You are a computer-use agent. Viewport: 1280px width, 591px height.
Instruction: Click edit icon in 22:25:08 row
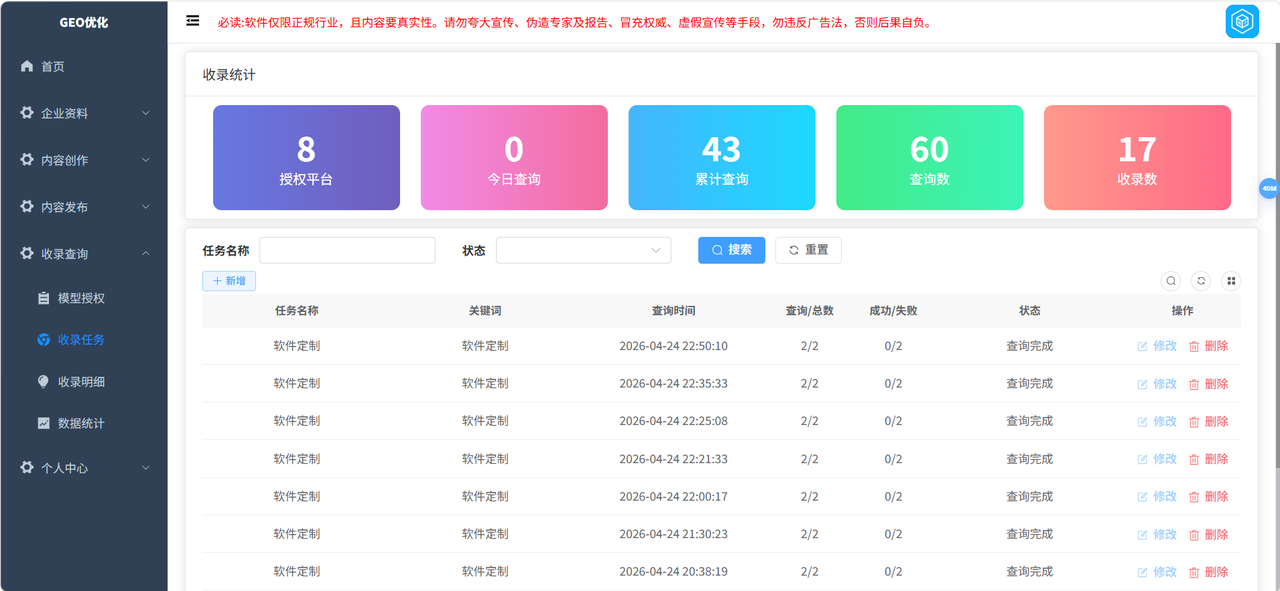point(1143,421)
